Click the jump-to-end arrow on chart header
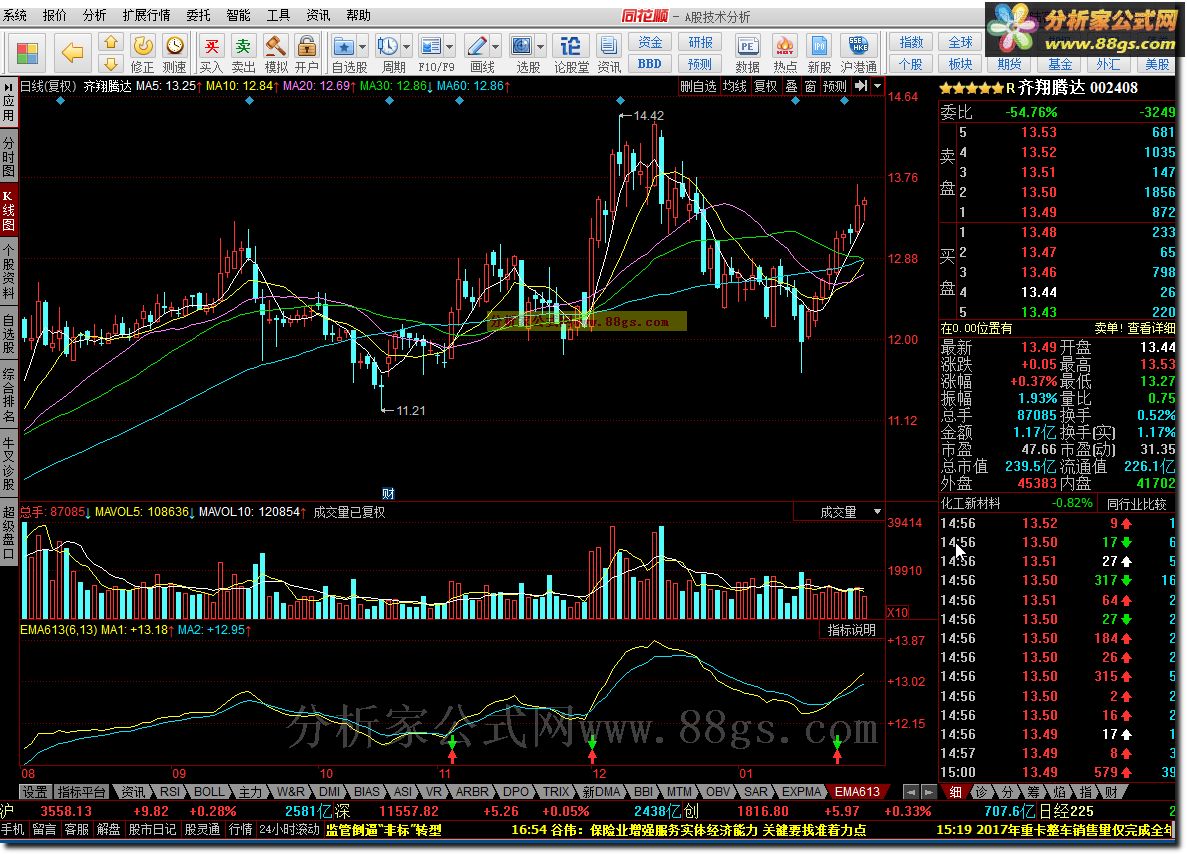The image size is (1187, 854). pos(861,86)
